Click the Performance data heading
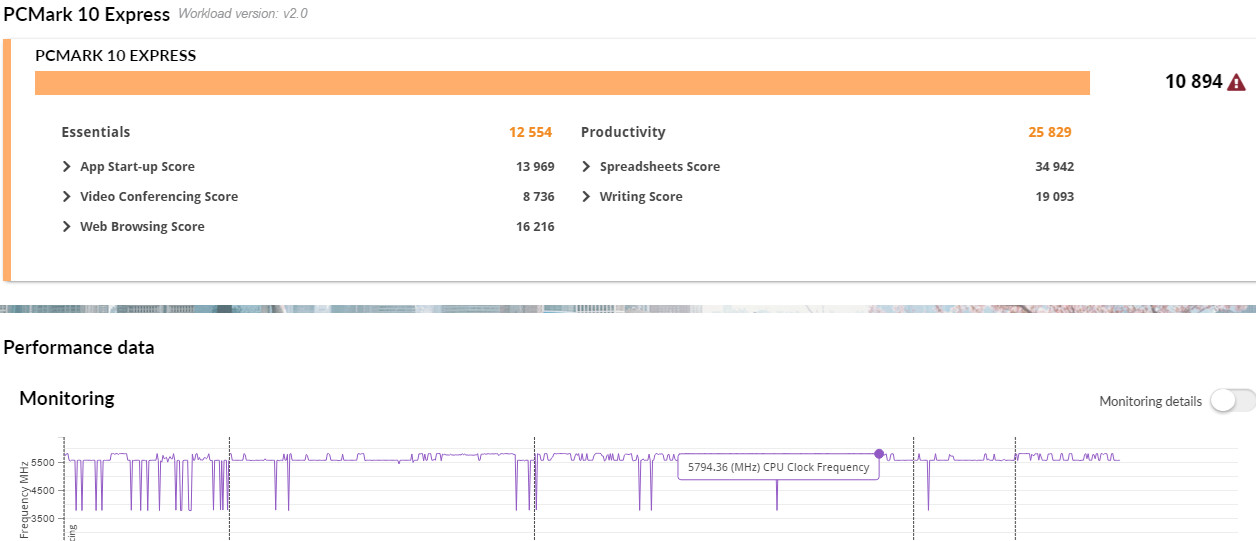 point(79,348)
